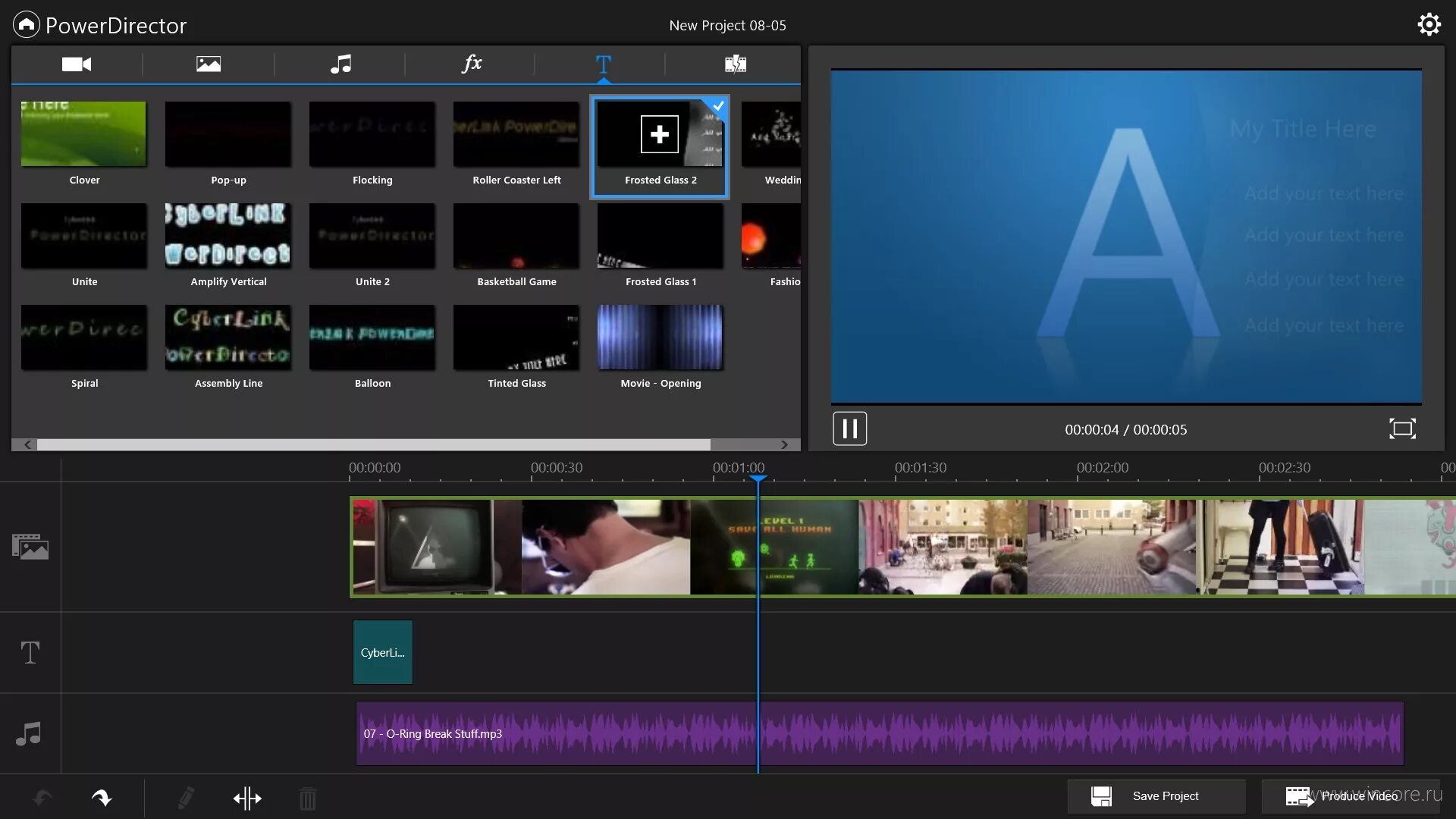
Task: Select the video camera media icon
Action: pyautogui.click(x=77, y=64)
